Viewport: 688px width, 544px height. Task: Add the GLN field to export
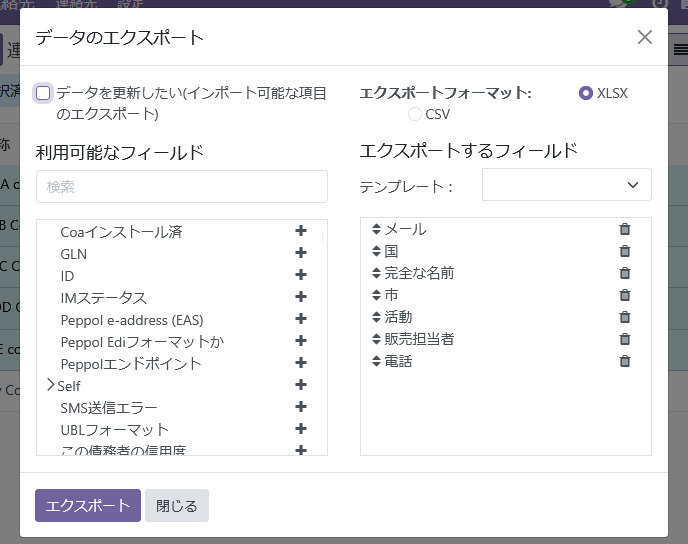pos(300,254)
